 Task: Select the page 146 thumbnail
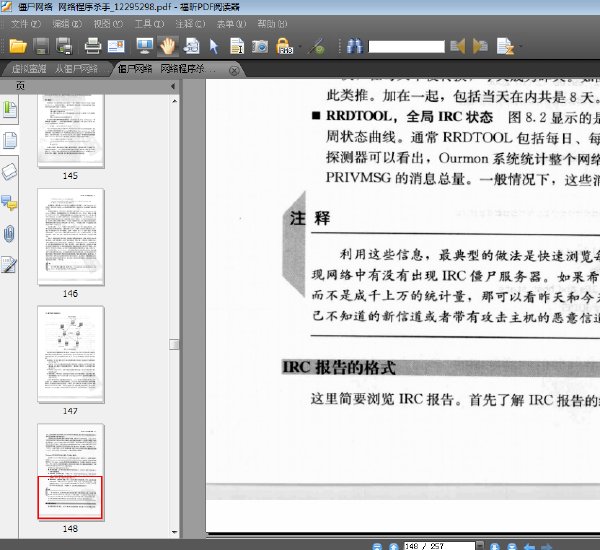(x=71, y=237)
